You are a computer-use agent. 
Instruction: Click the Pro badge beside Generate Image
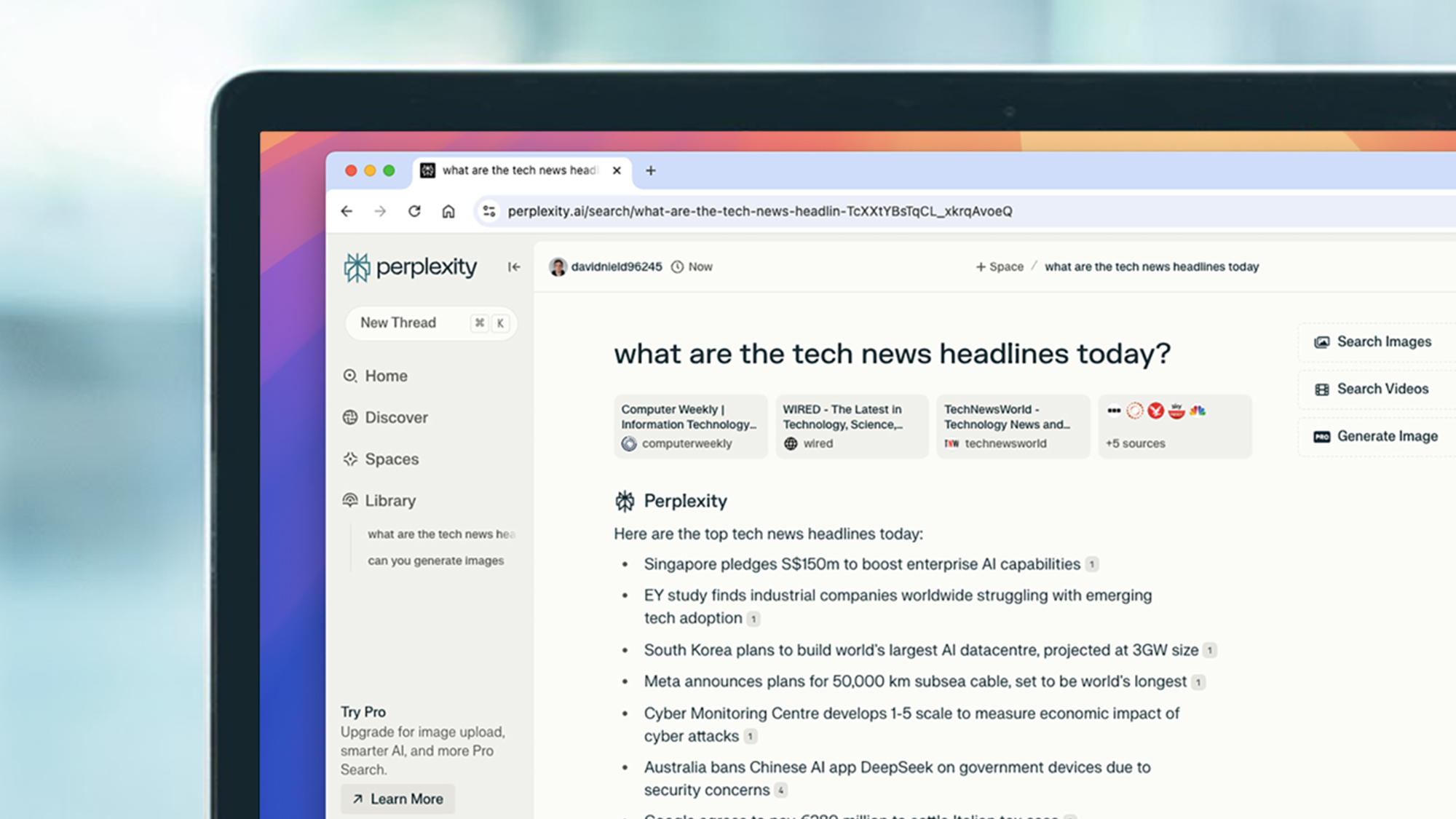coord(1321,437)
